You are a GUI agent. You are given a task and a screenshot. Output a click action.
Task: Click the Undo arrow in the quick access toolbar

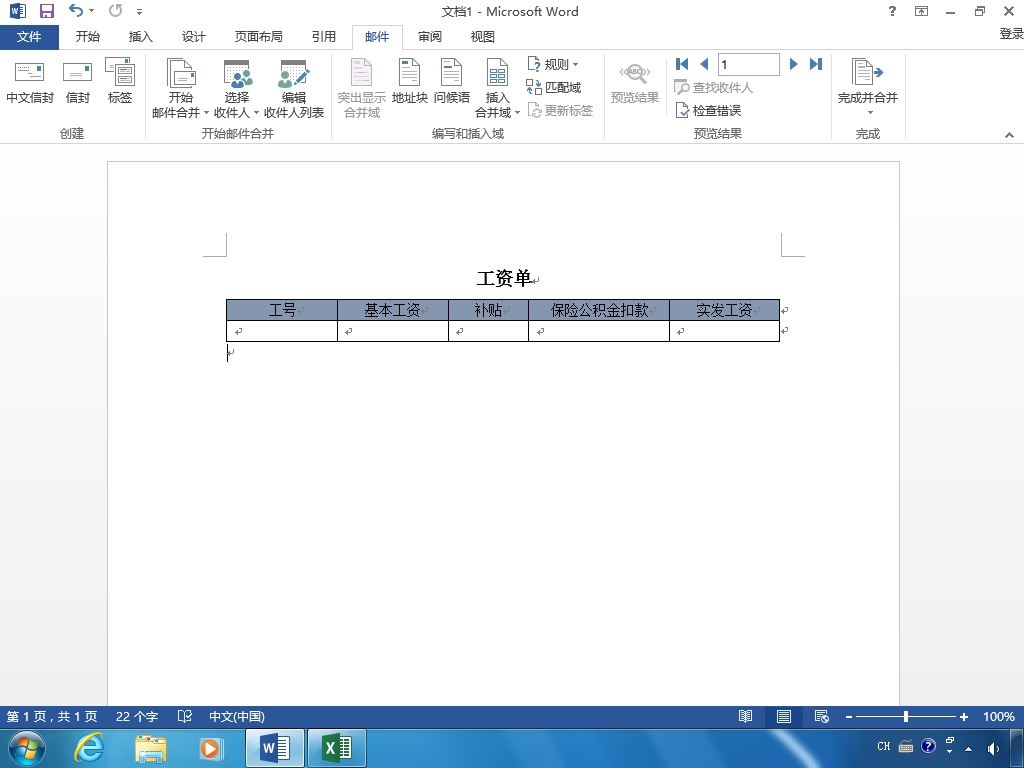click(x=76, y=10)
